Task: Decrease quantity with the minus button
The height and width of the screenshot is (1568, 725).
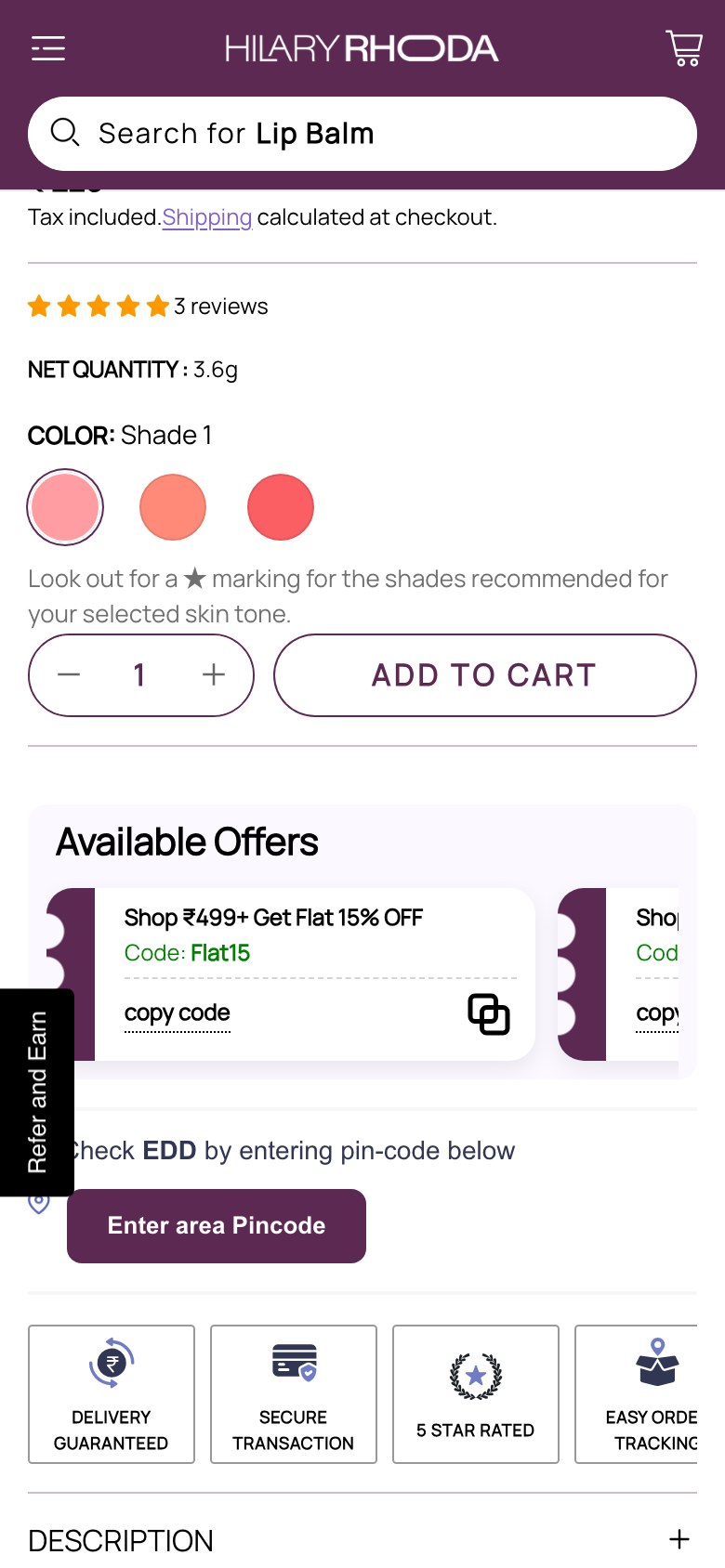Action: [x=69, y=675]
